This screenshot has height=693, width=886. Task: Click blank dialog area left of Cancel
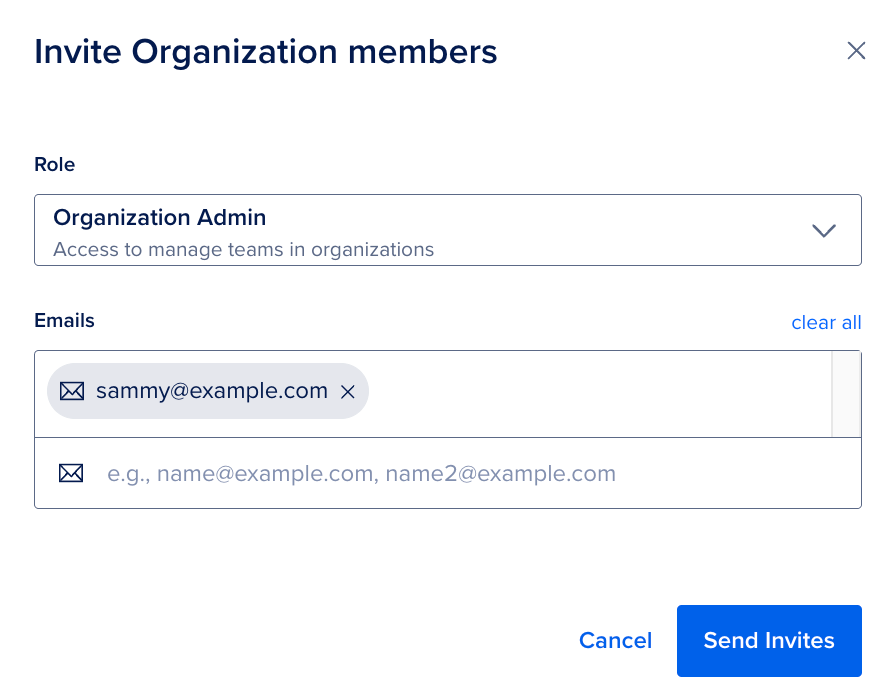300,640
